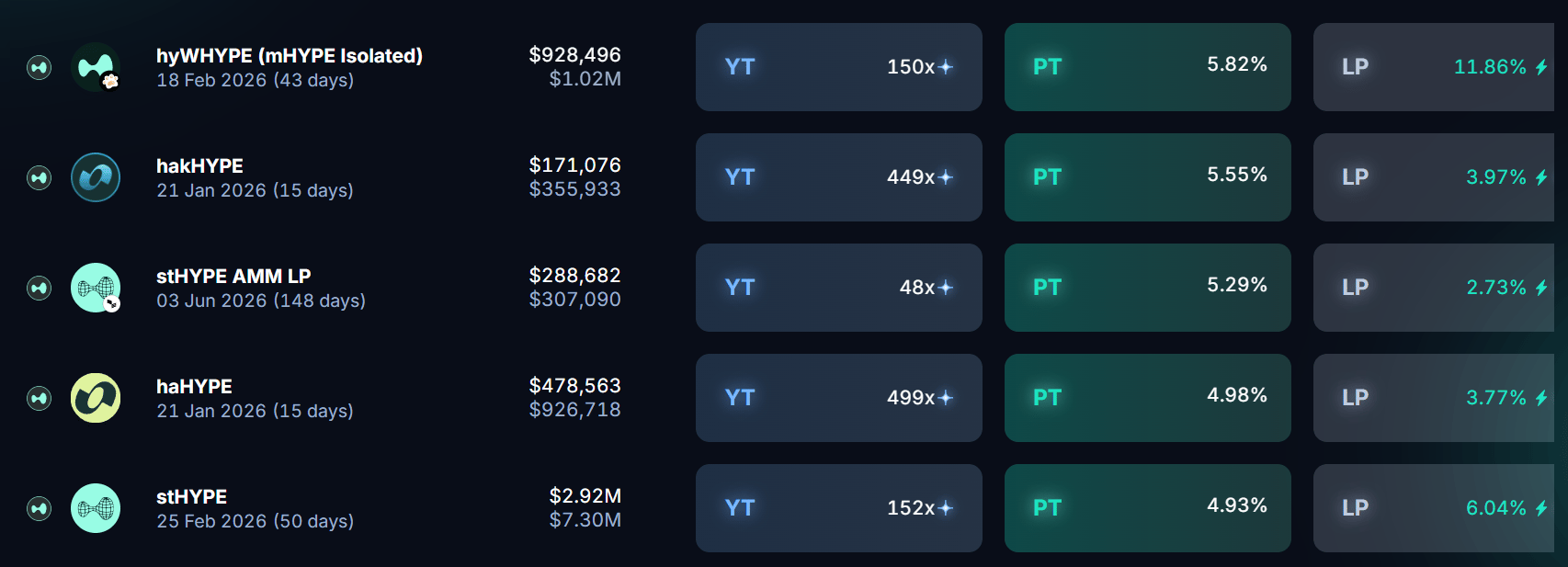The image size is (1568, 567).
Task: Open the YT 150x button for hyWHYPE
Action: pos(838,67)
